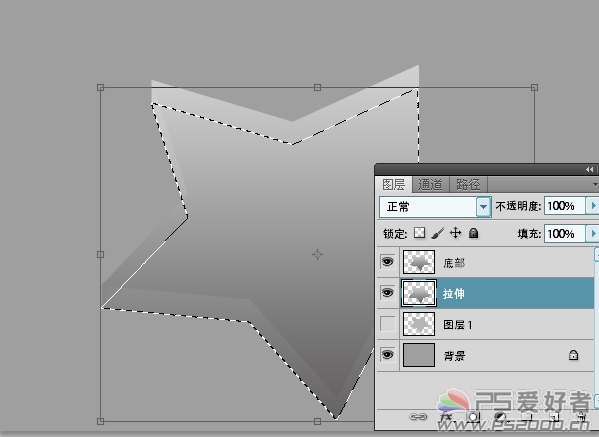Hide the 底部 layer
The height and width of the screenshot is (437, 599).
[x=388, y=262]
